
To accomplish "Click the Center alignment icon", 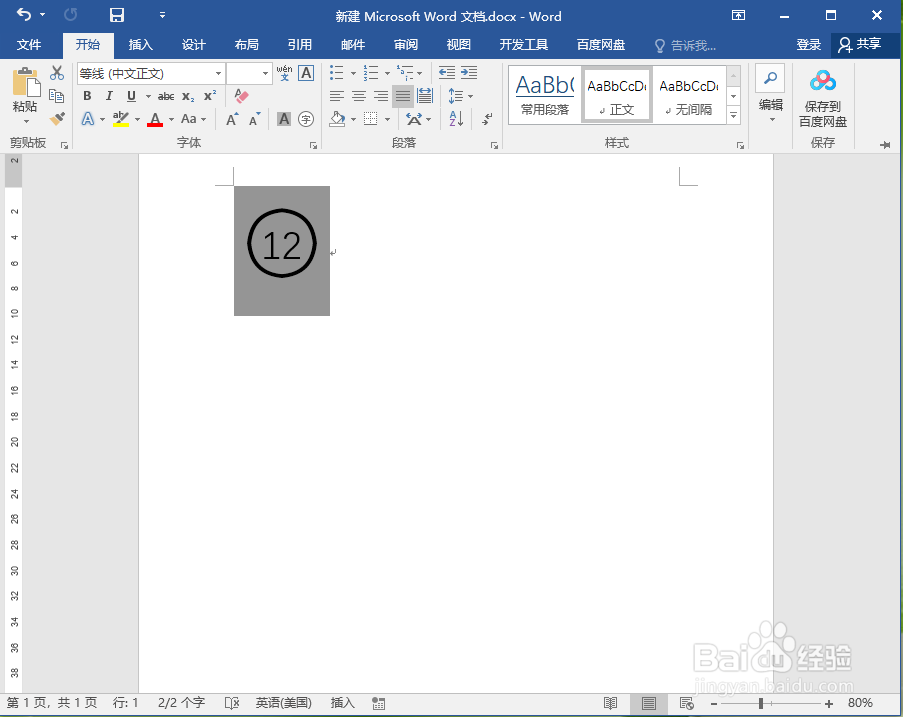I will 359,96.
